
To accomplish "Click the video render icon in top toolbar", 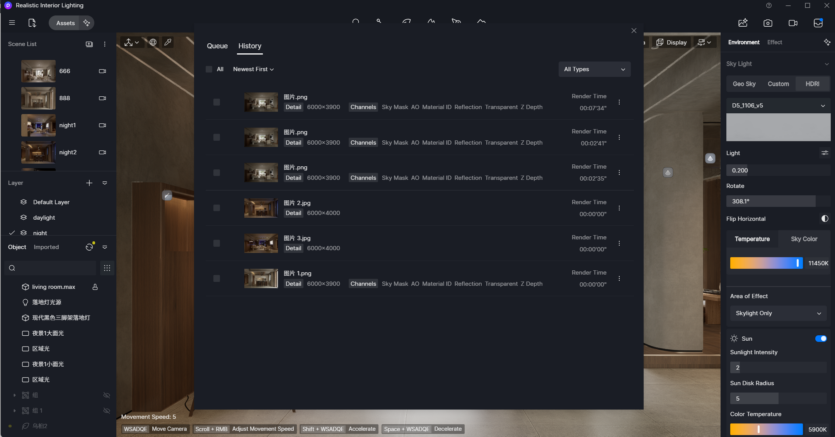I will pos(792,23).
